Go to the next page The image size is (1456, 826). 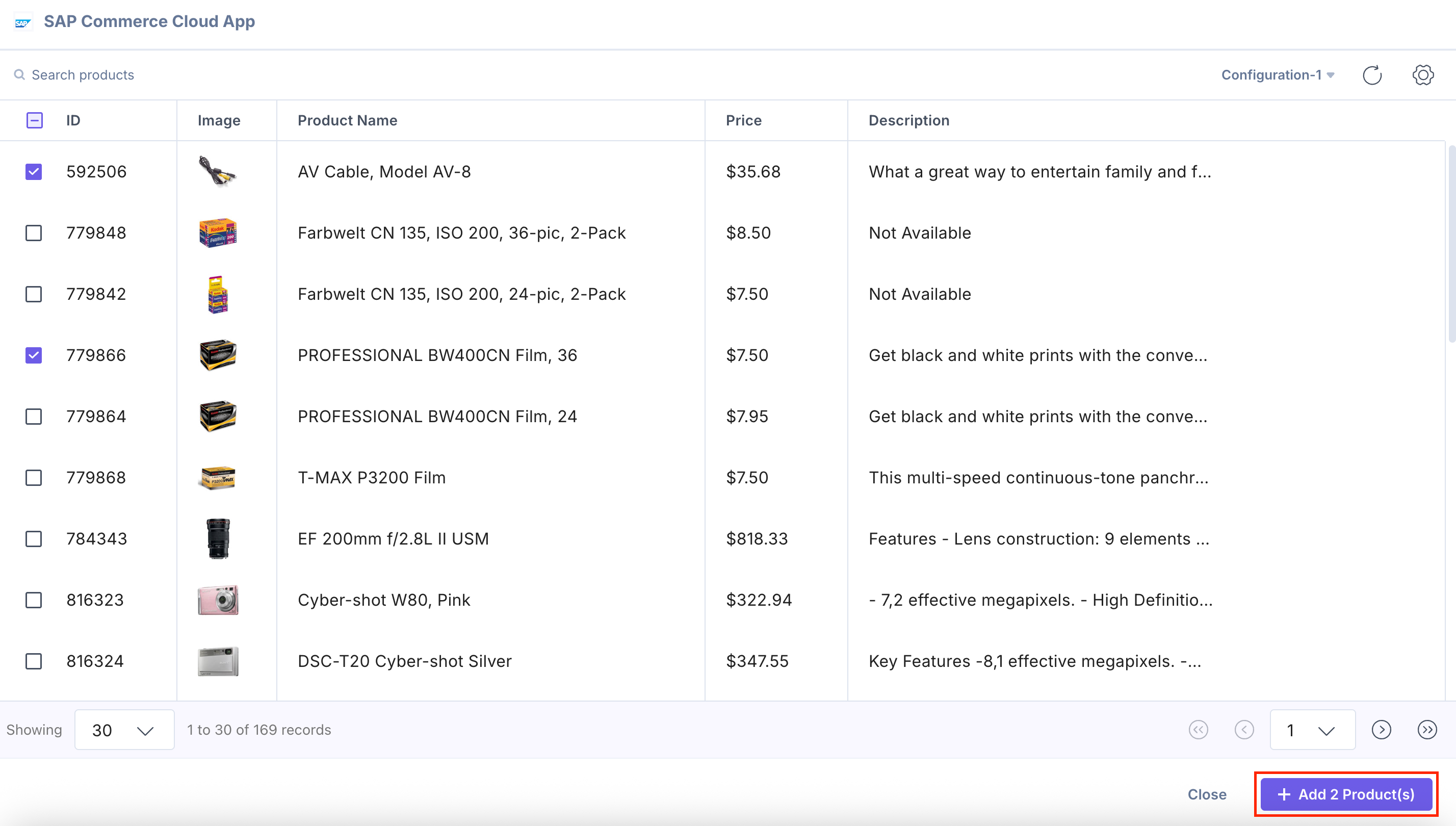(1381, 730)
